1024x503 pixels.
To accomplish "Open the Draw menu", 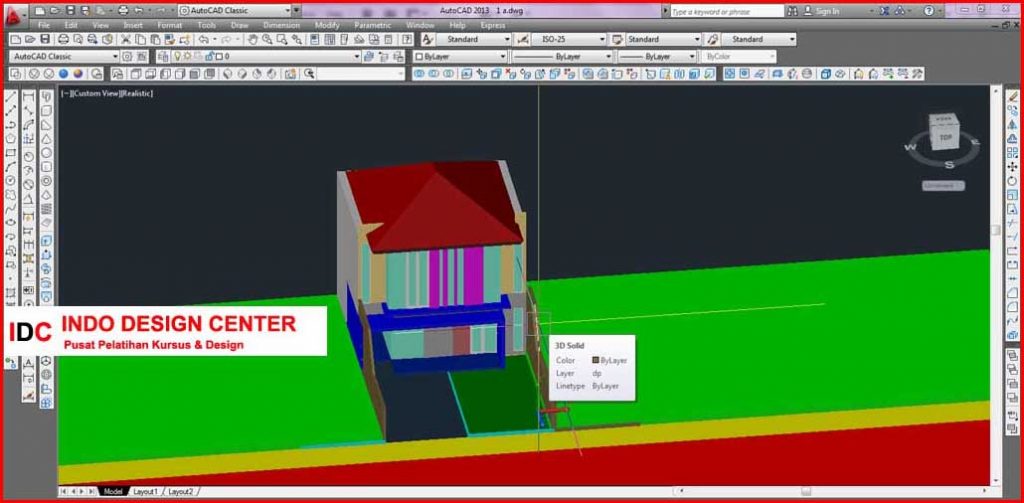I will (239, 25).
